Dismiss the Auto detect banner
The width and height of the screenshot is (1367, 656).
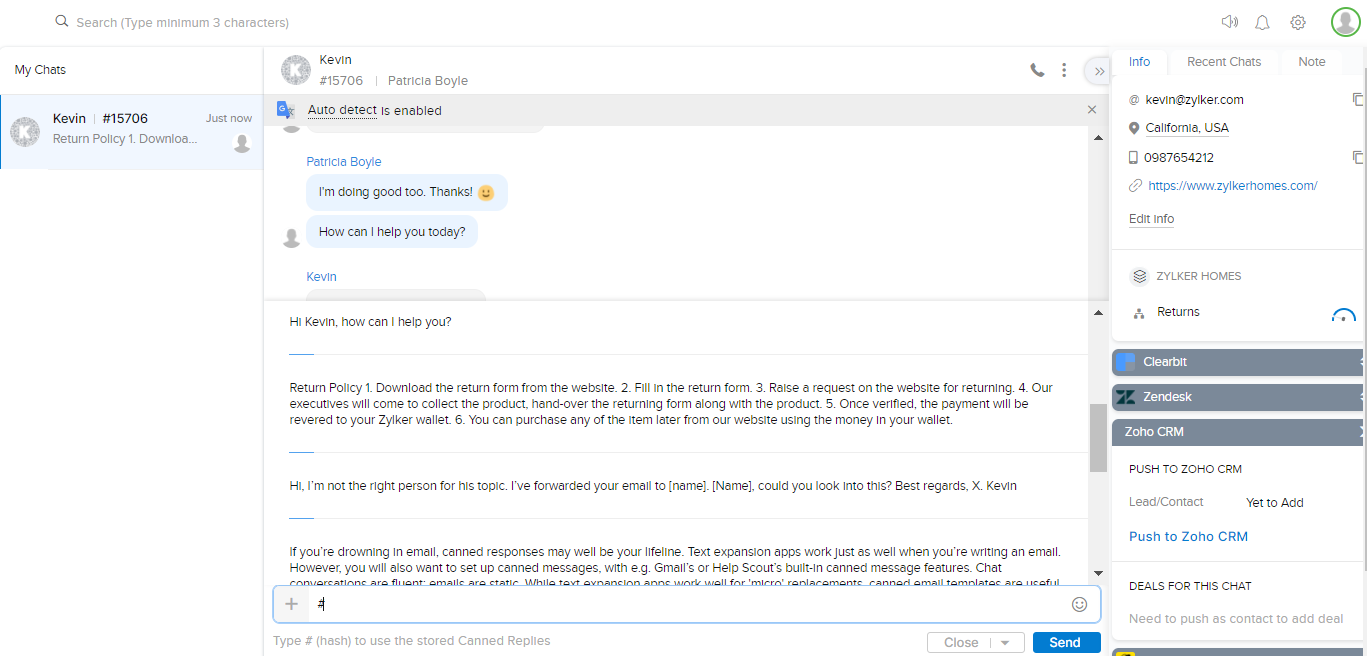(1092, 110)
